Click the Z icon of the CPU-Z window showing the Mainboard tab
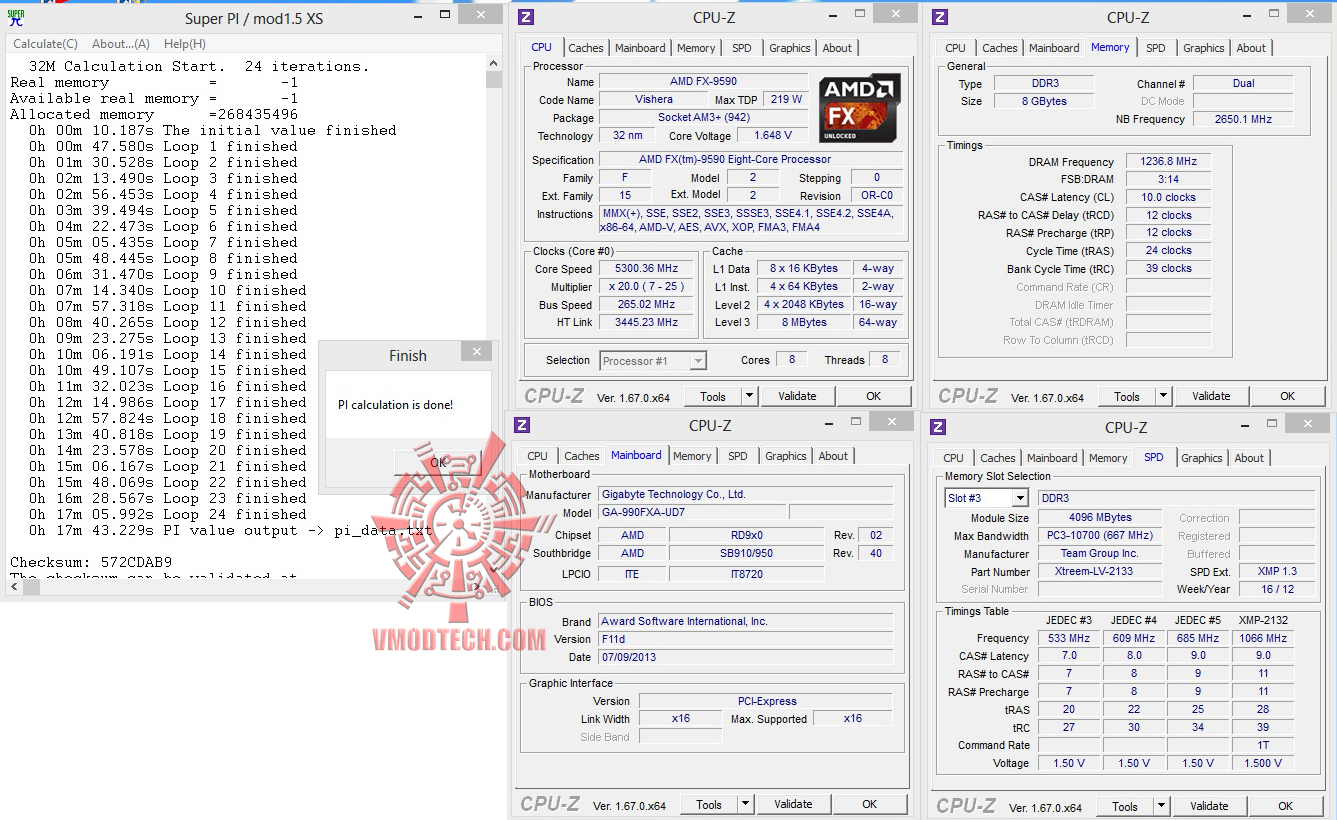 [523, 425]
